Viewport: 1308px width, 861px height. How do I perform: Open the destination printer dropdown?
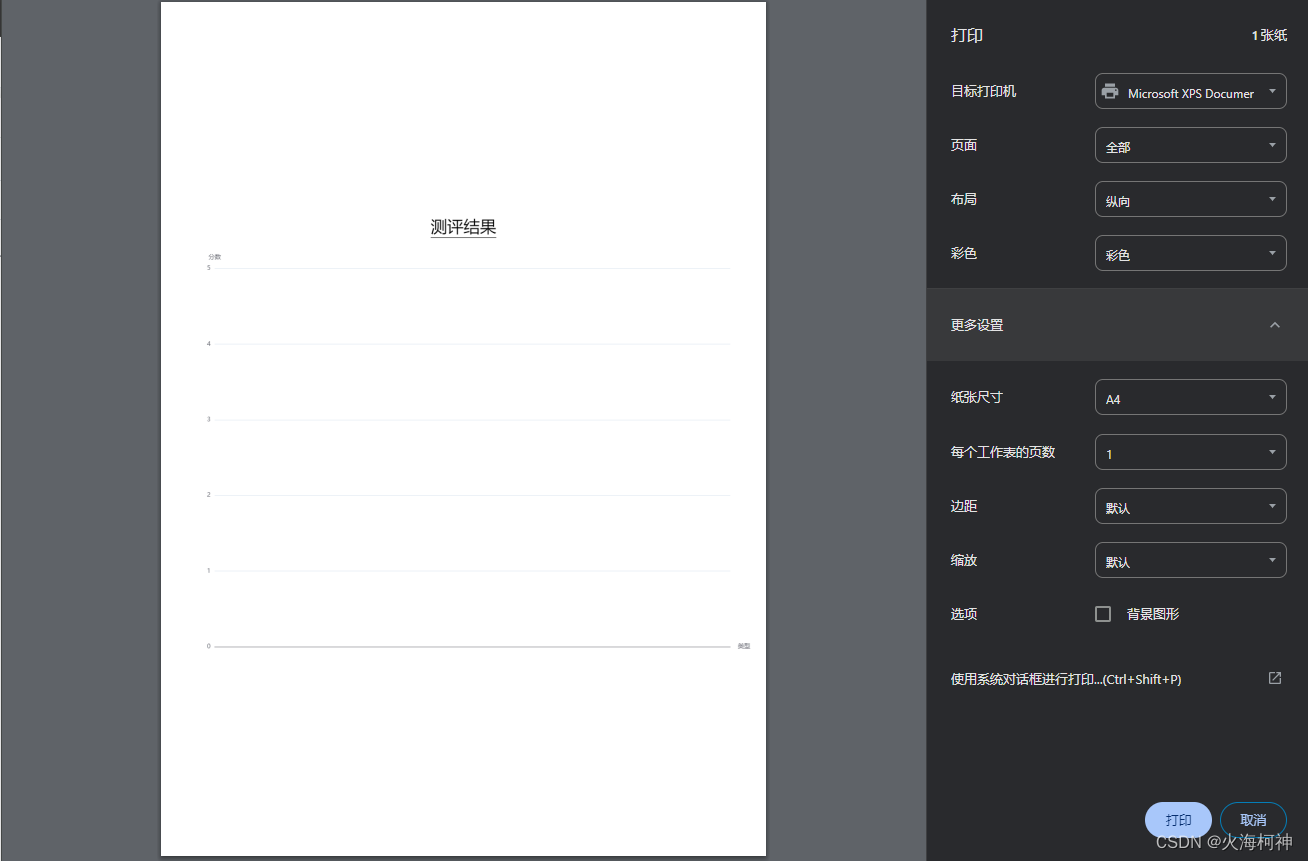1190,91
